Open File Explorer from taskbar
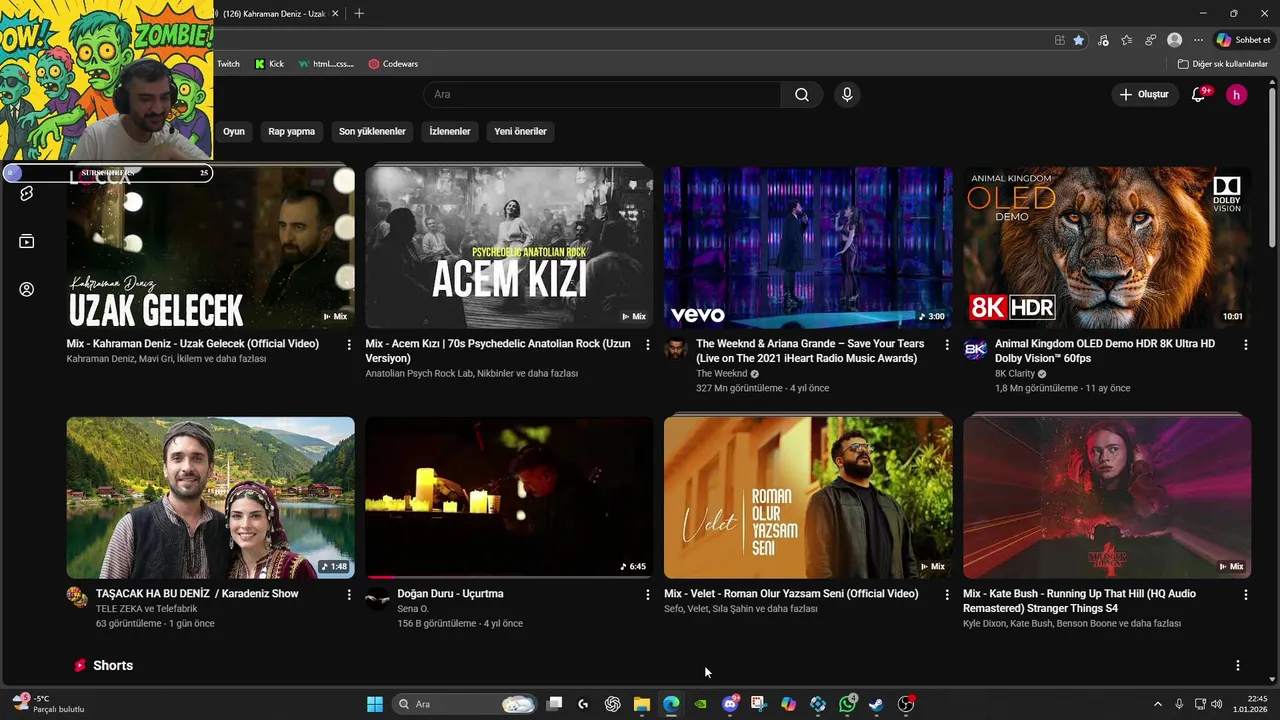Image resolution: width=1280 pixels, height=720 pixels. (642, 704)
